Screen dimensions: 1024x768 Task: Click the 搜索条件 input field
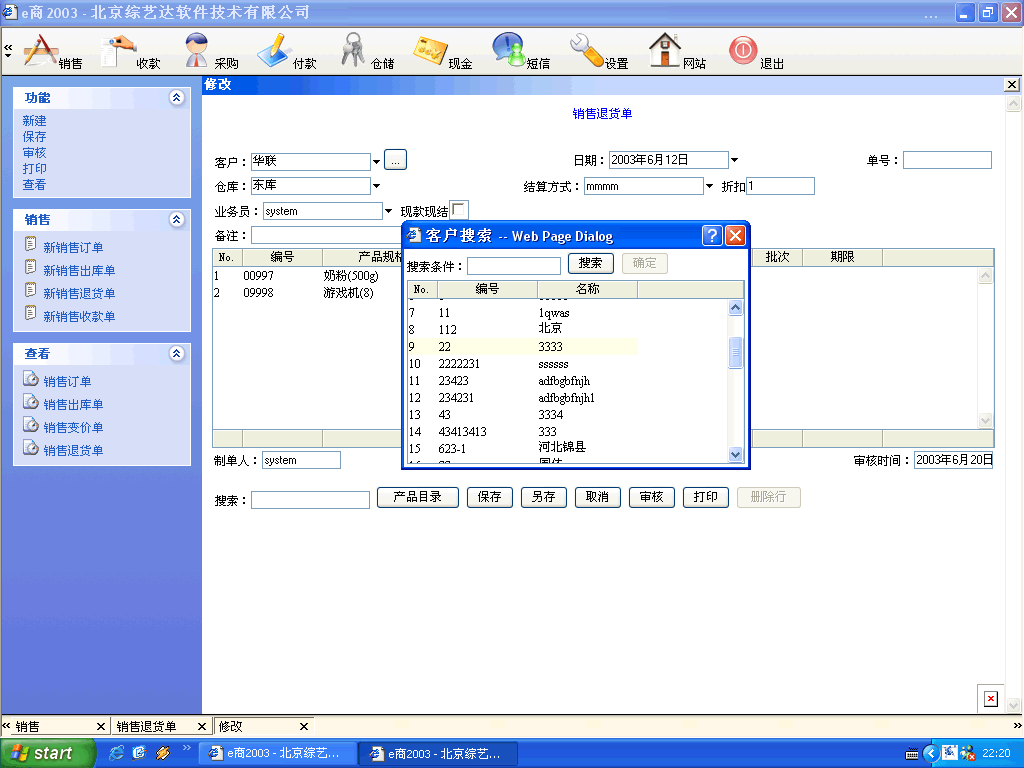pos(514,266)
